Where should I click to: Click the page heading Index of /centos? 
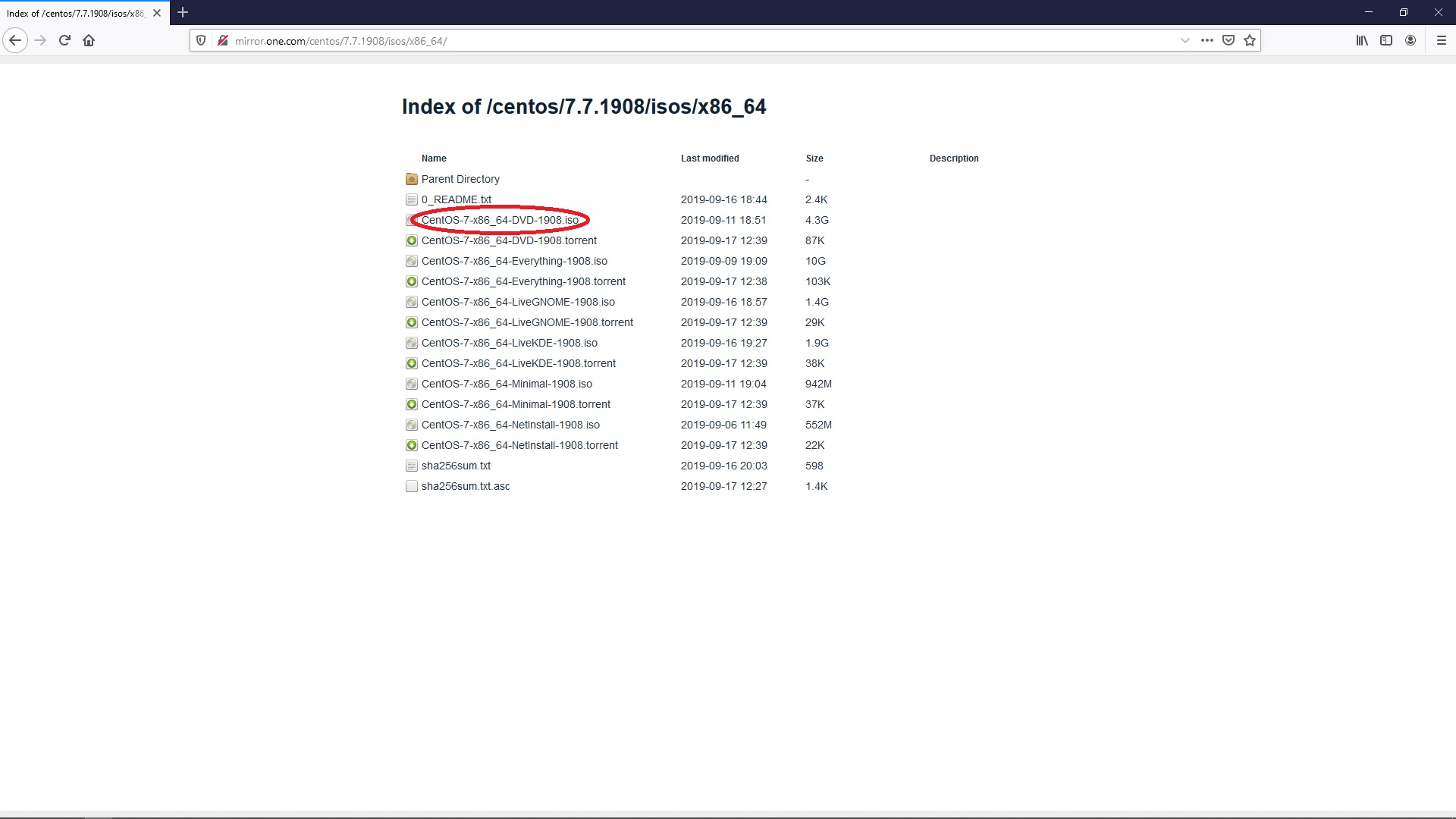584,107
